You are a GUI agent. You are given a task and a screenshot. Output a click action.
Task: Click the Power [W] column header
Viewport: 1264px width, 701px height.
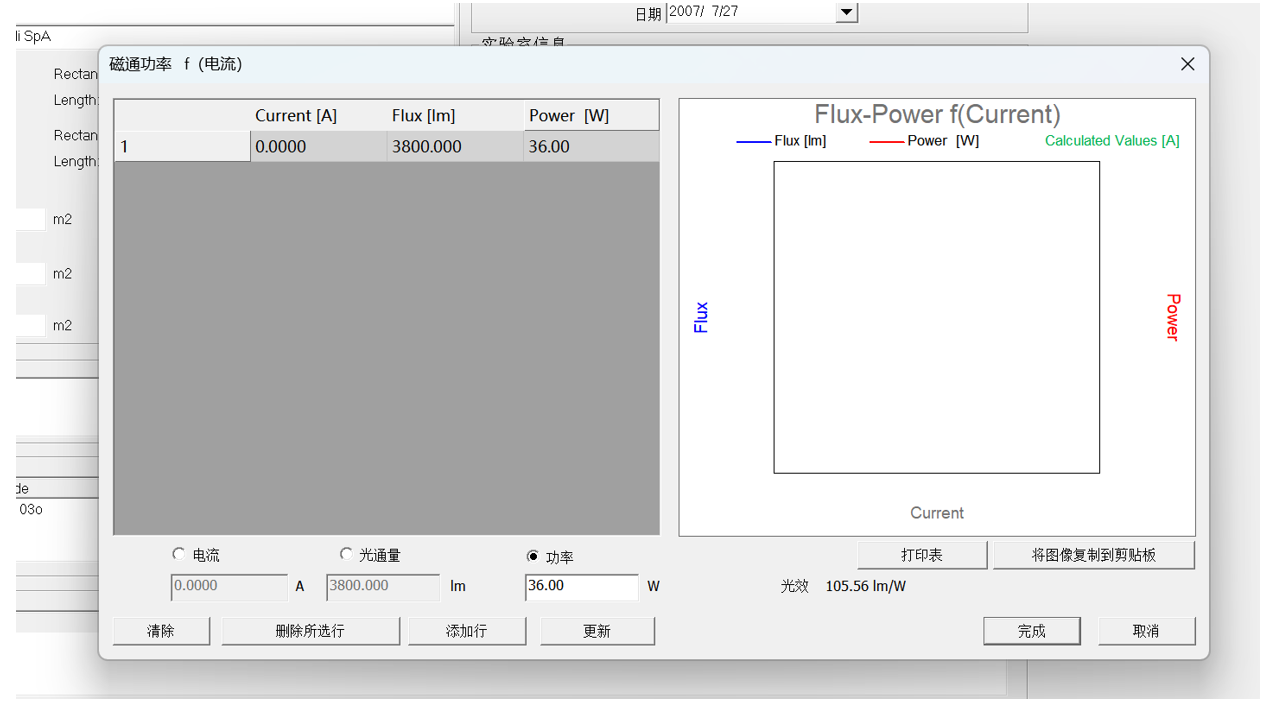[x=591, y=116]
